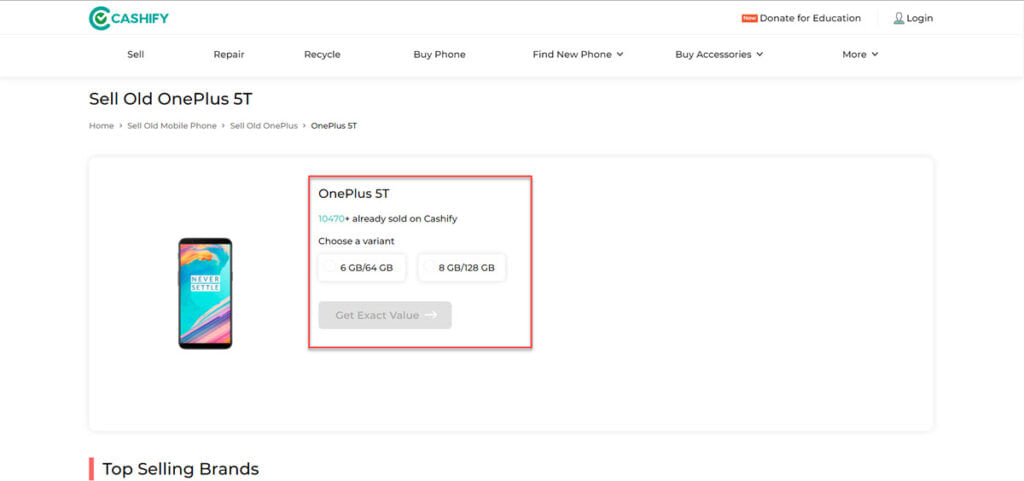Click the Top Selling Brands heading
The image size is (1024, 481).
(180, 469)
